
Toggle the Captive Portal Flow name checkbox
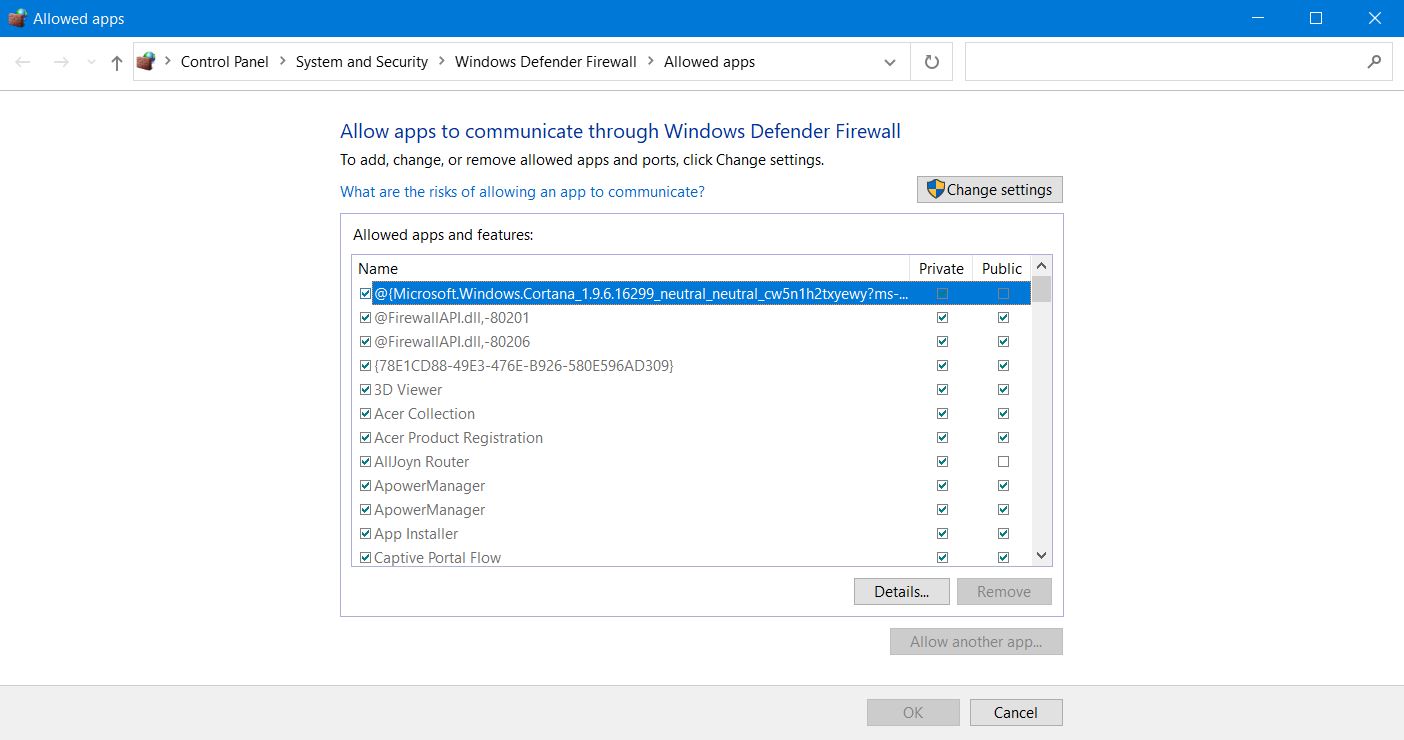tap(365, 558)
